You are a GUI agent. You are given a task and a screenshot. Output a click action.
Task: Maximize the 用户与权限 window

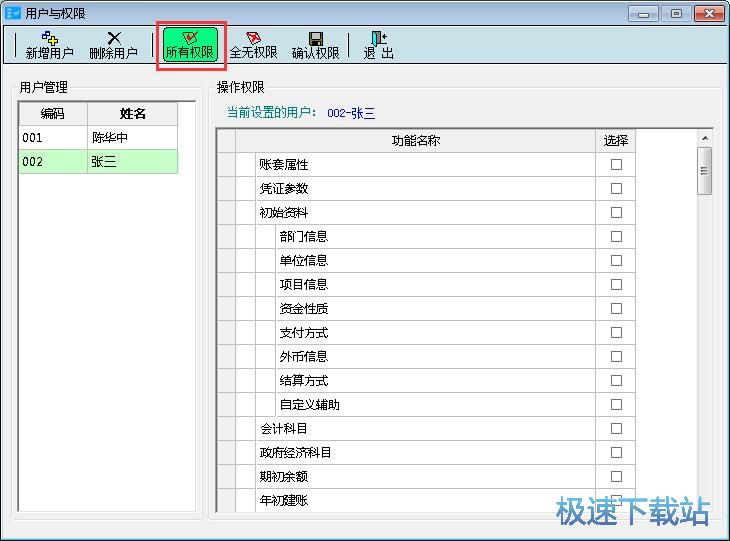tap(676, 14)
